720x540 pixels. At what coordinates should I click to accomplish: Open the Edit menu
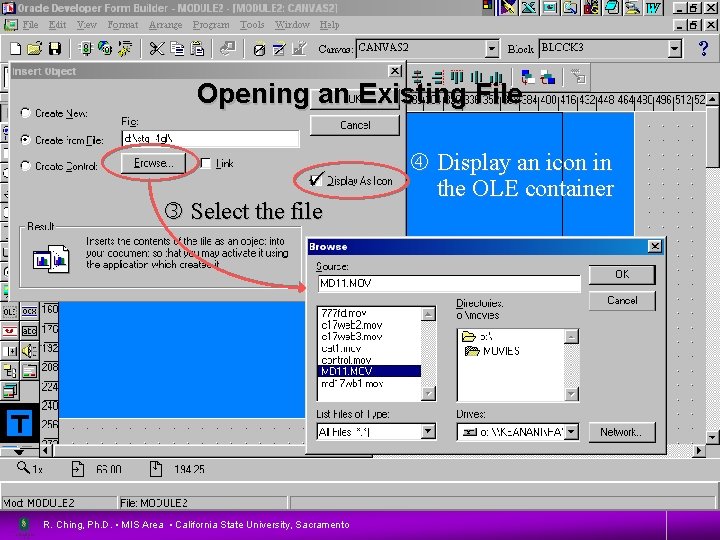click(x=57, y=25)
